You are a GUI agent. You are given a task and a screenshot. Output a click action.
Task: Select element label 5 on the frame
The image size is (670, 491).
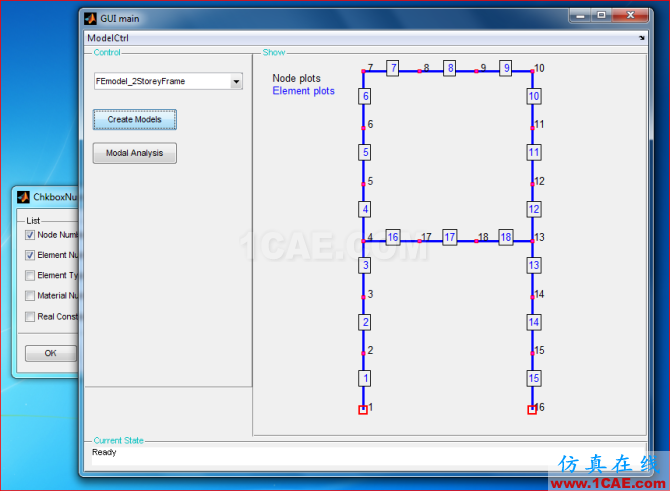click(365, 153)
